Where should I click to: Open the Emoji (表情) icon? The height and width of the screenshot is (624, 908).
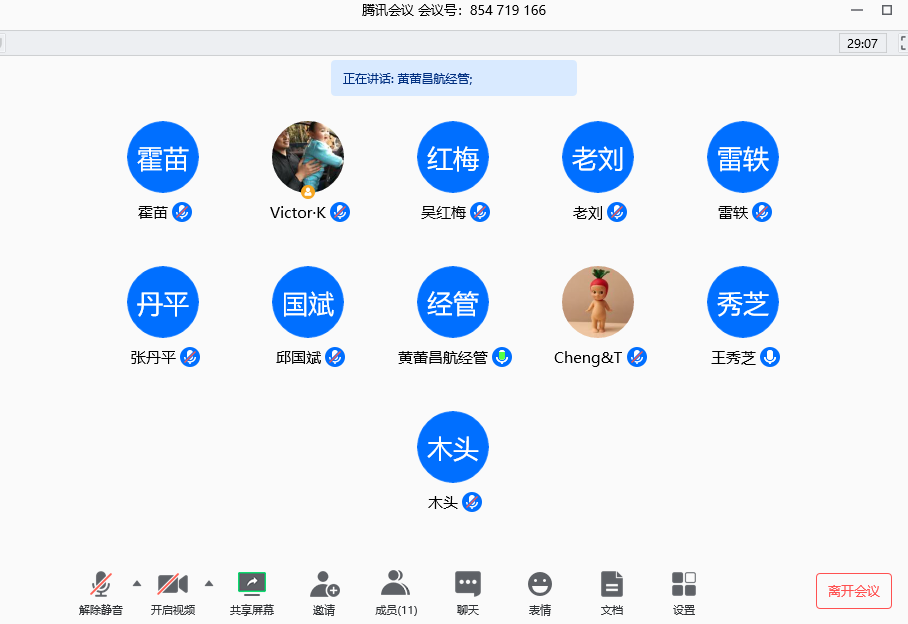click(x=540, y=584)
